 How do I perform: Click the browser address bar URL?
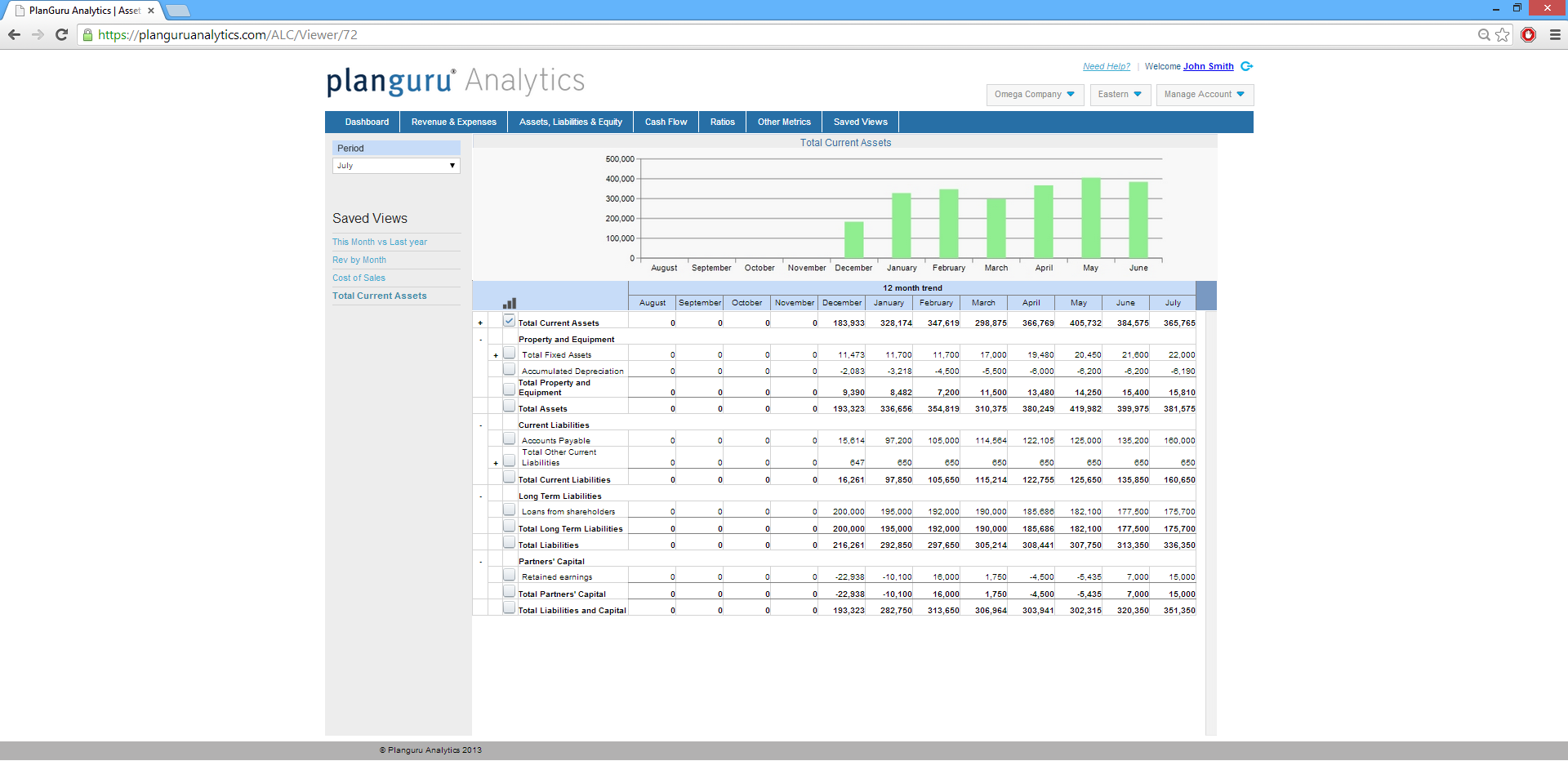click(x=228, y=35)
